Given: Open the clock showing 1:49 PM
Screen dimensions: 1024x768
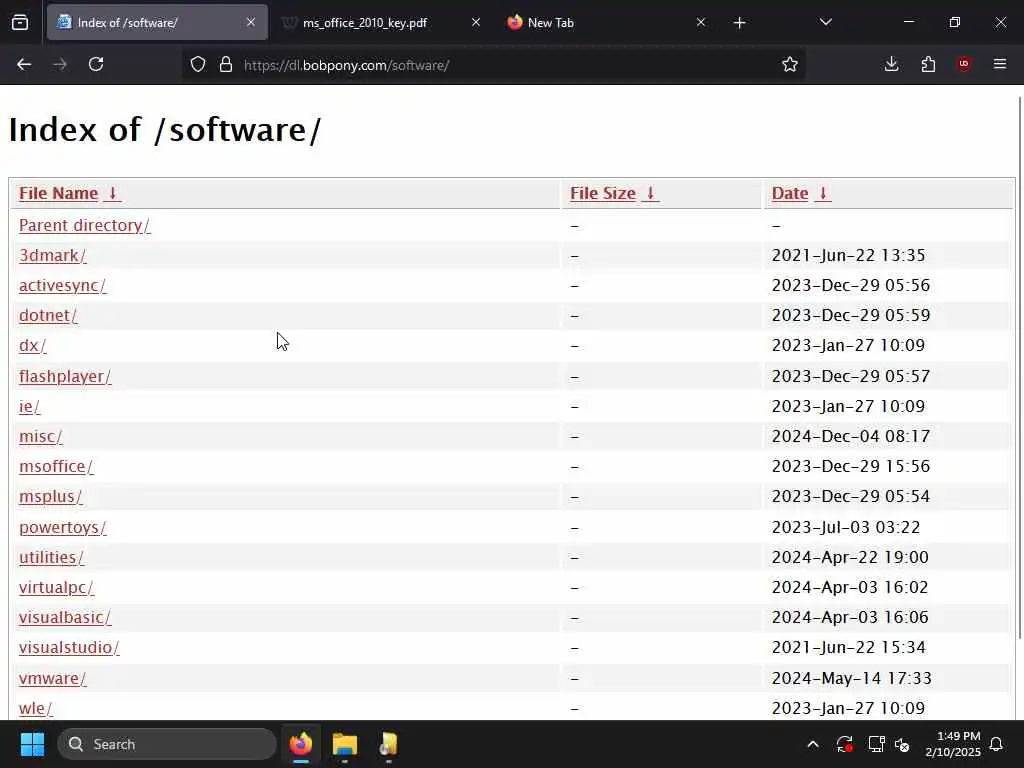Looking at the screenshot, I should [x=953, y=744].
